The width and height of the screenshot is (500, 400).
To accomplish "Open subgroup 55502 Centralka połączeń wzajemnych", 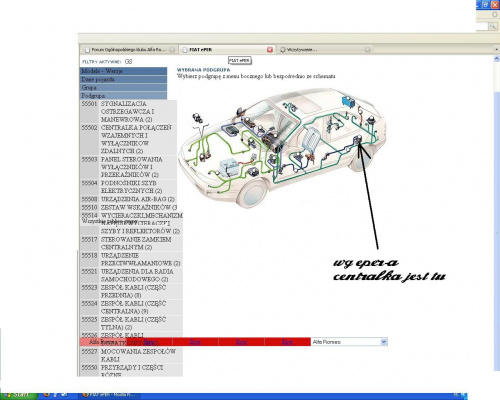I will point(128,139).
